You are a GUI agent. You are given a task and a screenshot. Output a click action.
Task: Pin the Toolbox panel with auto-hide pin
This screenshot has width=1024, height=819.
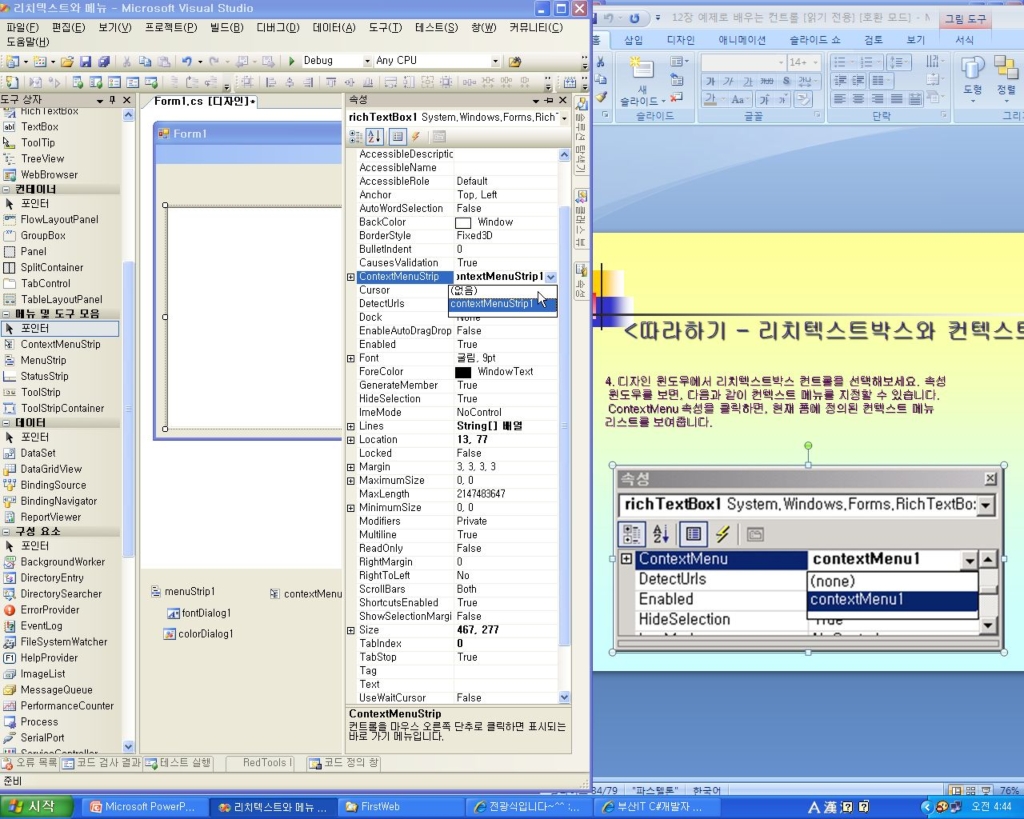[x=112, y=100]
